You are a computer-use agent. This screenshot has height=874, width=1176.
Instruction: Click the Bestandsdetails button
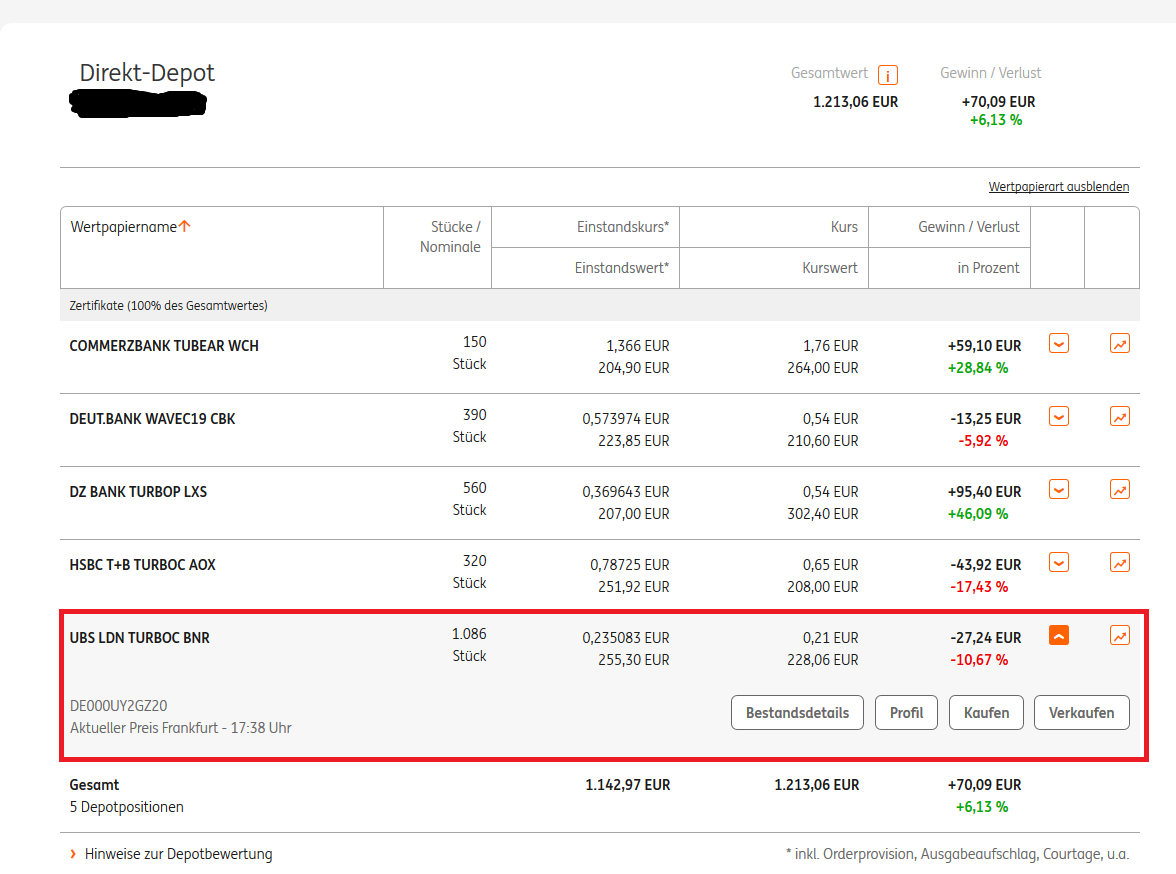pyautogui.click(x=797, y=713)
